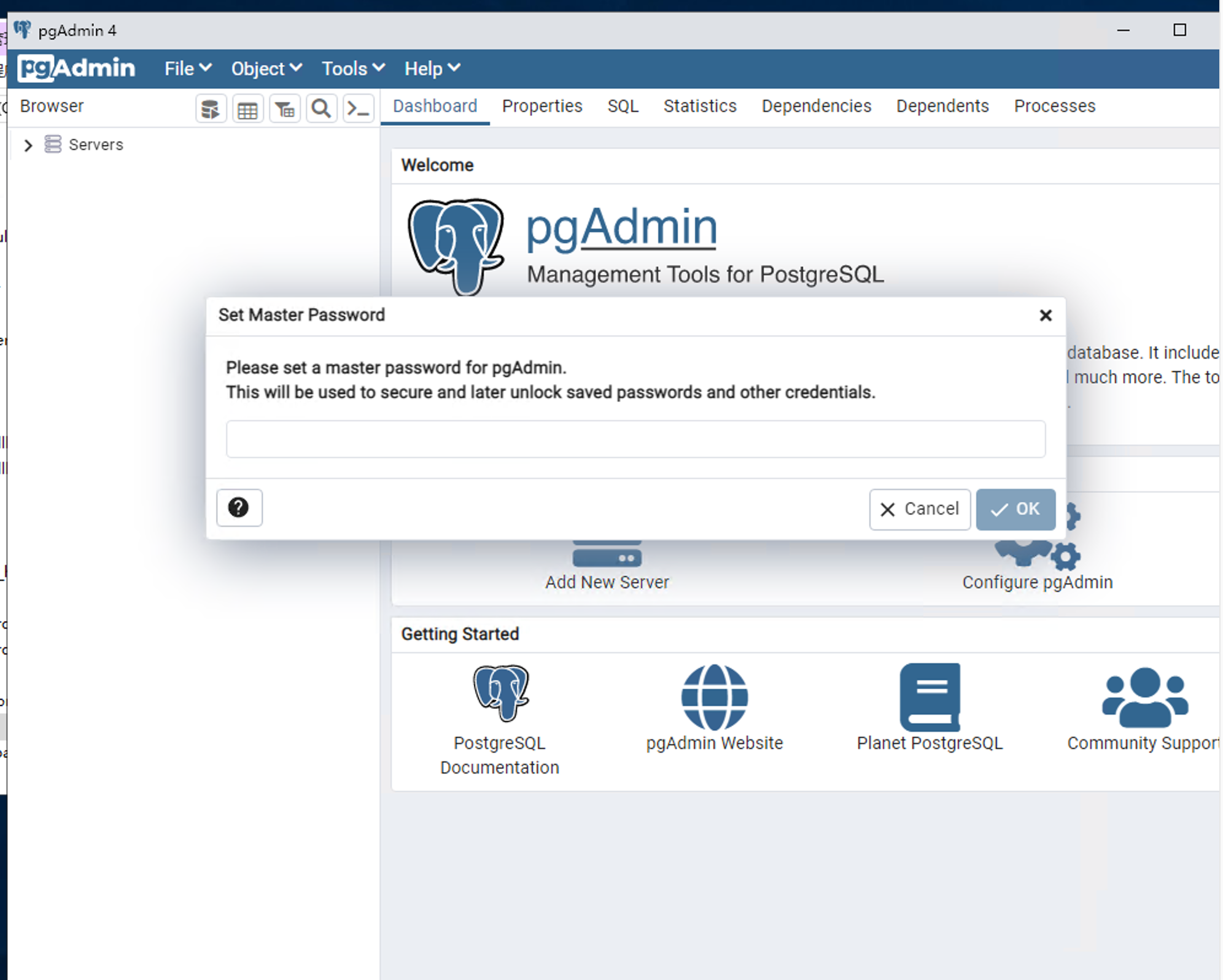
Task: Switch to the Dependencies tab
Action: tap(816, 106)
